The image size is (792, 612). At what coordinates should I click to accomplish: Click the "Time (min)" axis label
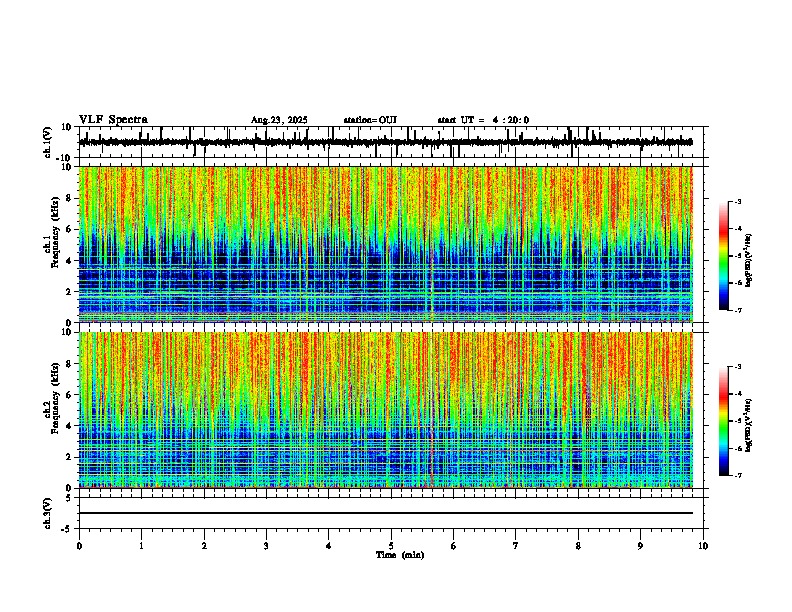point(400,555)
